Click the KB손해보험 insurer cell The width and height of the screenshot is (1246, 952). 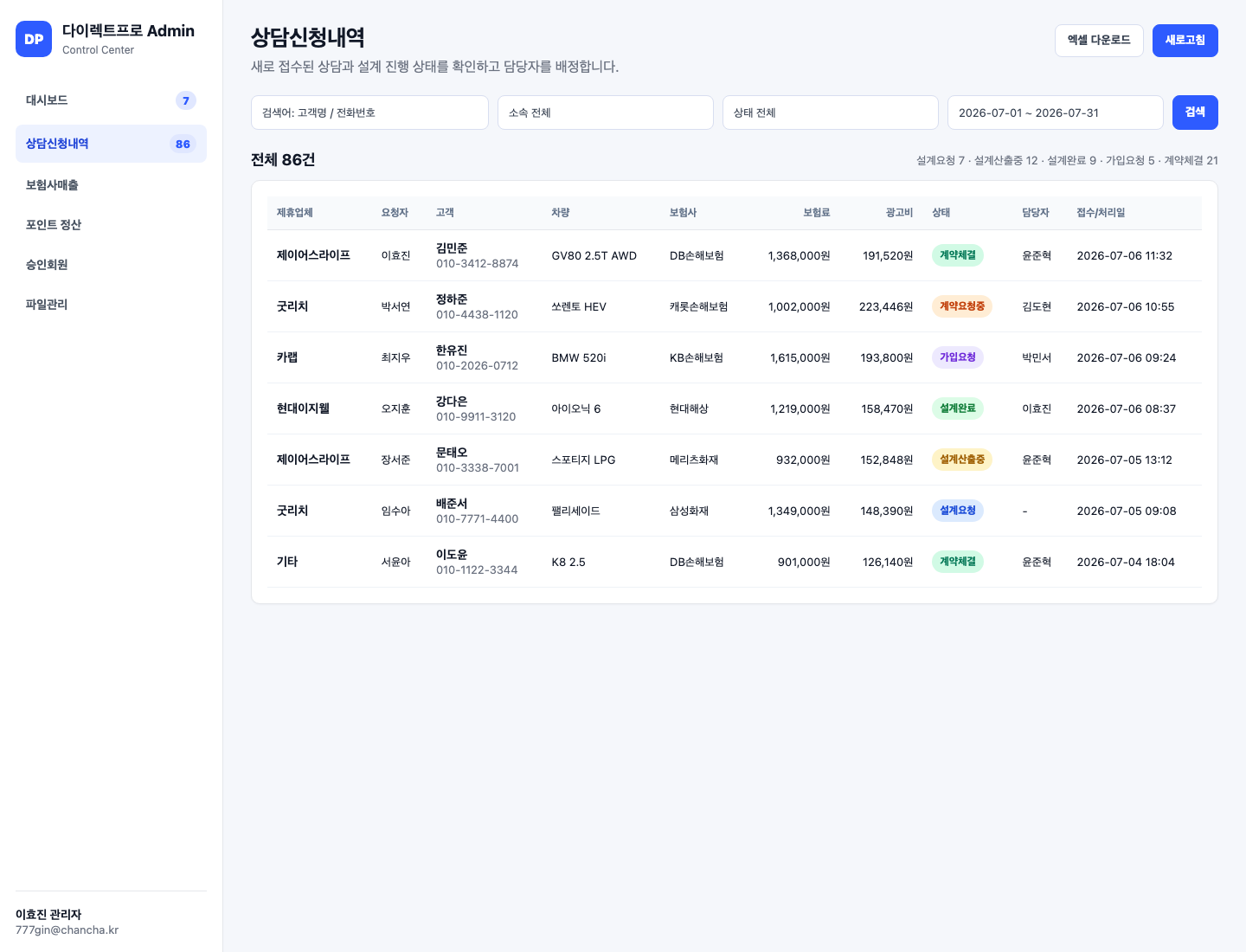(697, 358)
